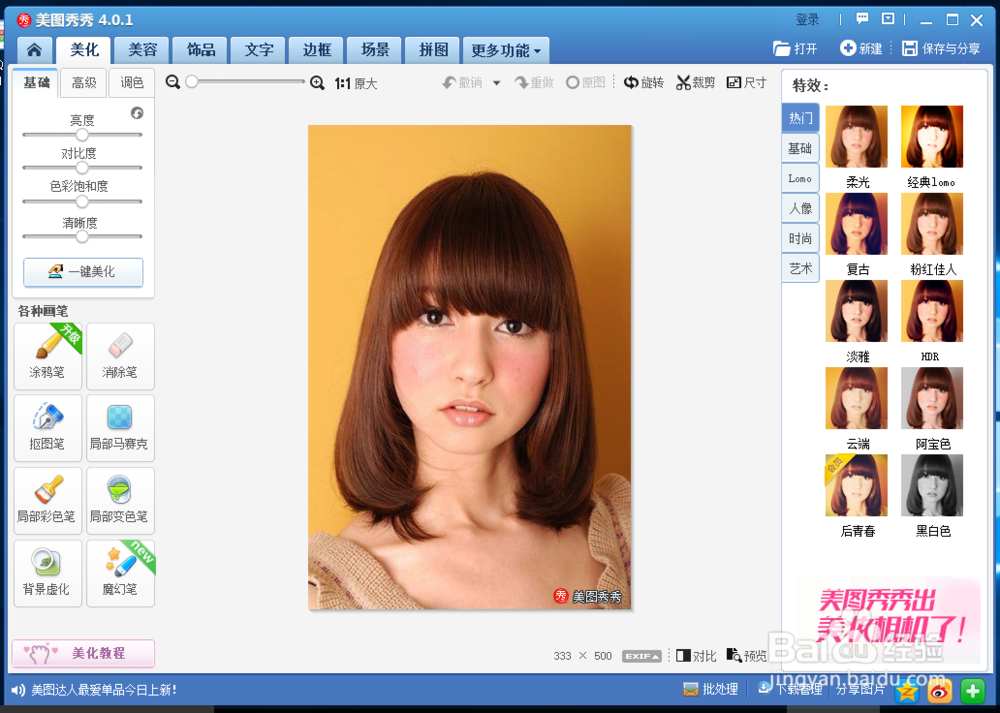Viewport: 1000px width, 713px height.
Task: Apply the HDR effect thumbnail
Action: 932,311
